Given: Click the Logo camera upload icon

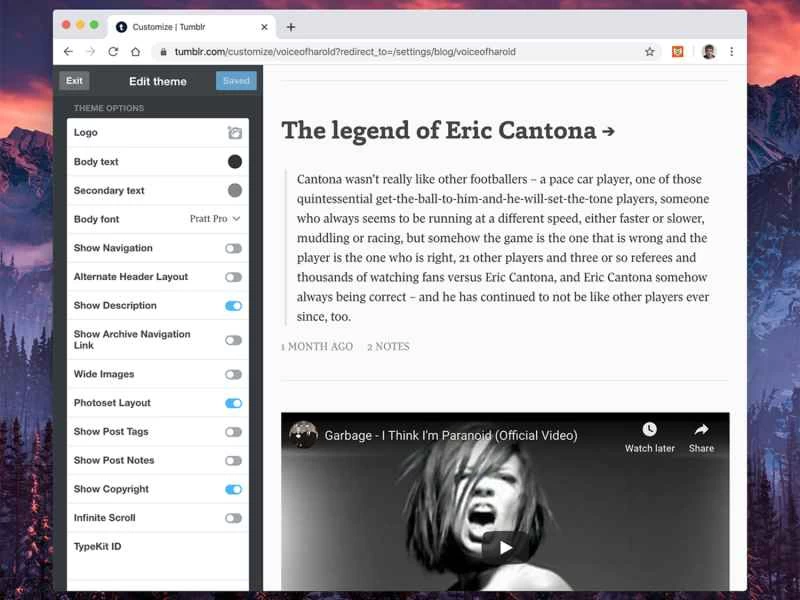Looking at the screenshot, I should pos(234,132).
